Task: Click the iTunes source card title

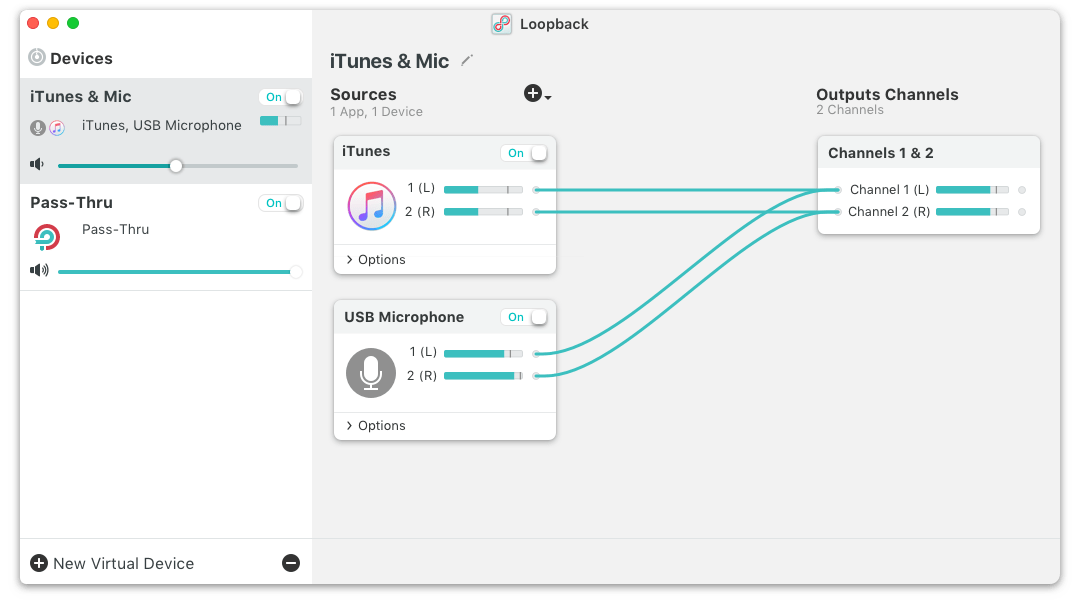Action: (366, 151)
